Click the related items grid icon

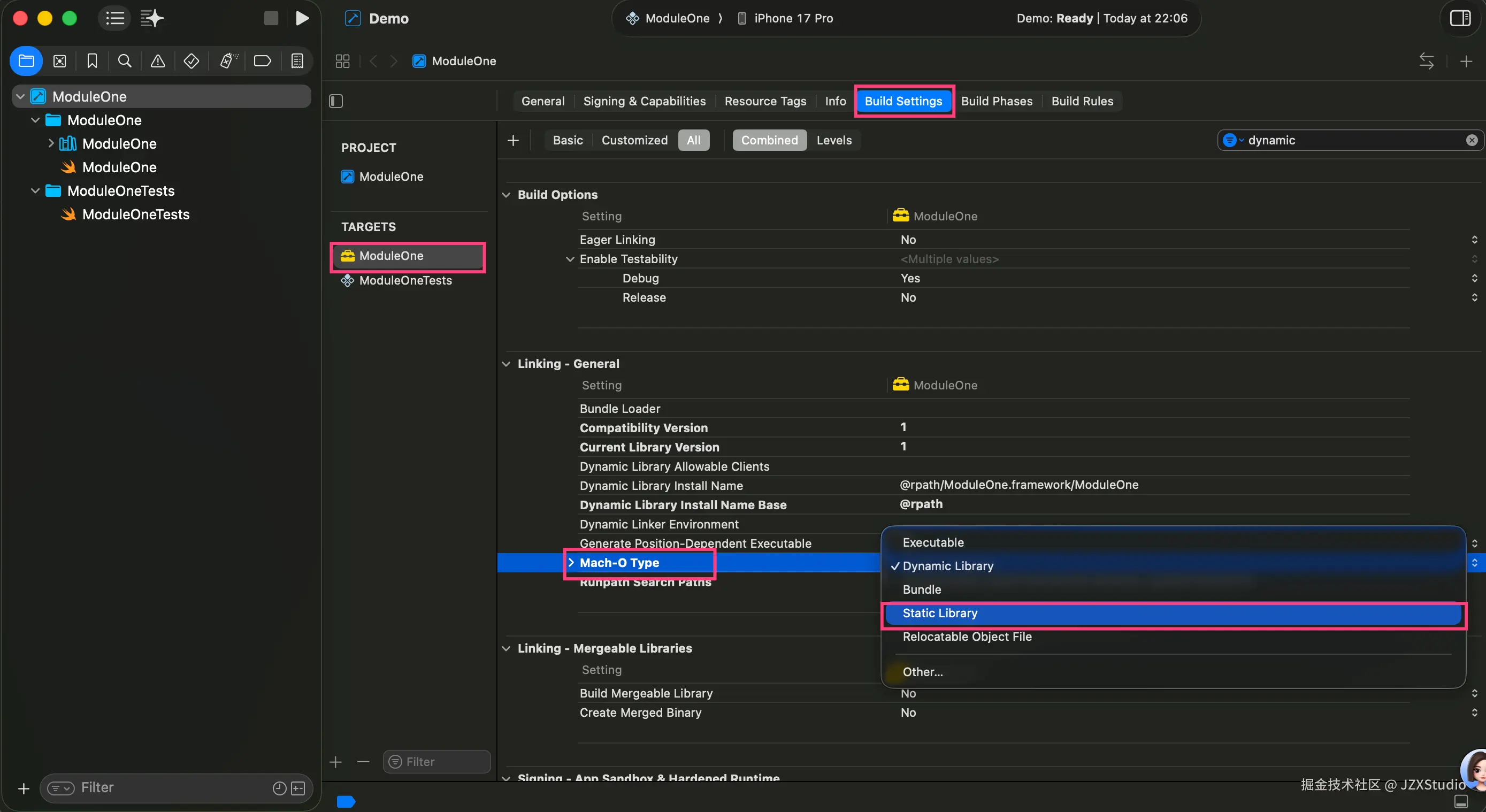click(343, 61)
